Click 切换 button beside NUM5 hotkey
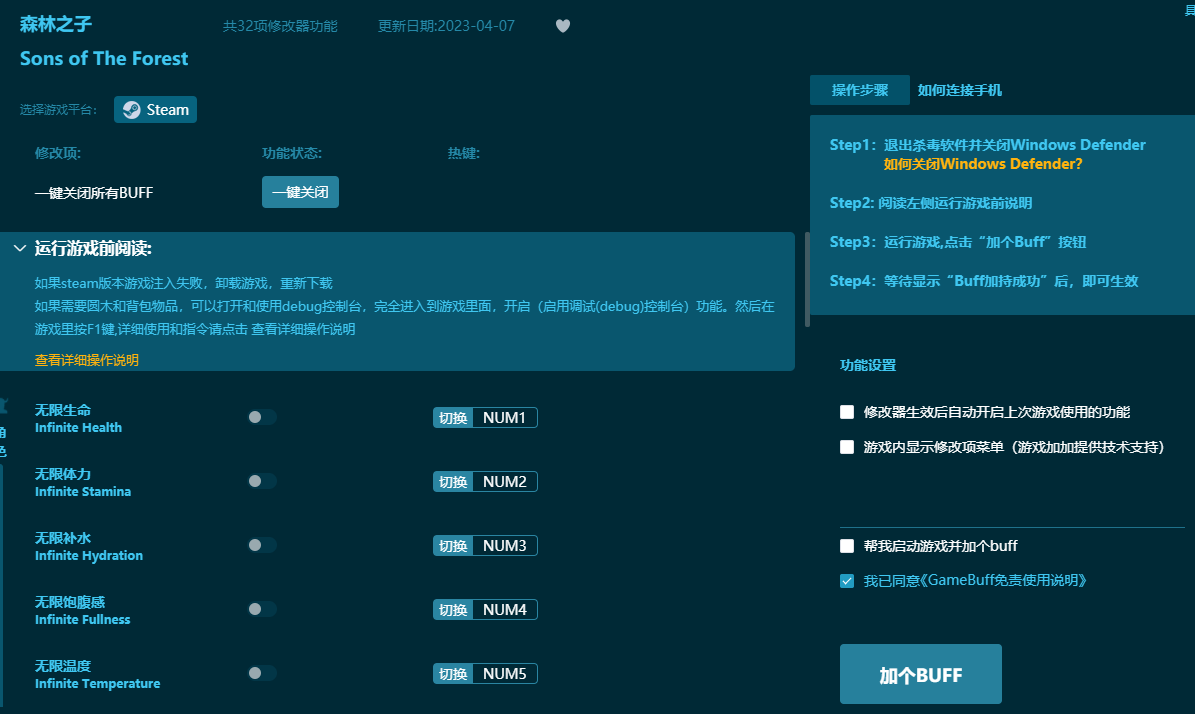Image resolution: width=1195 pixels, height=714 pixels. [x=453, y=674]
